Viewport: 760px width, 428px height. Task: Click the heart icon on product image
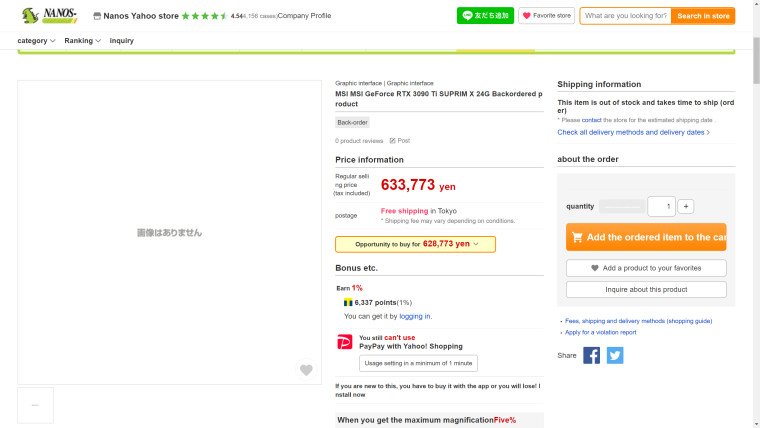[x=306, y=370]
